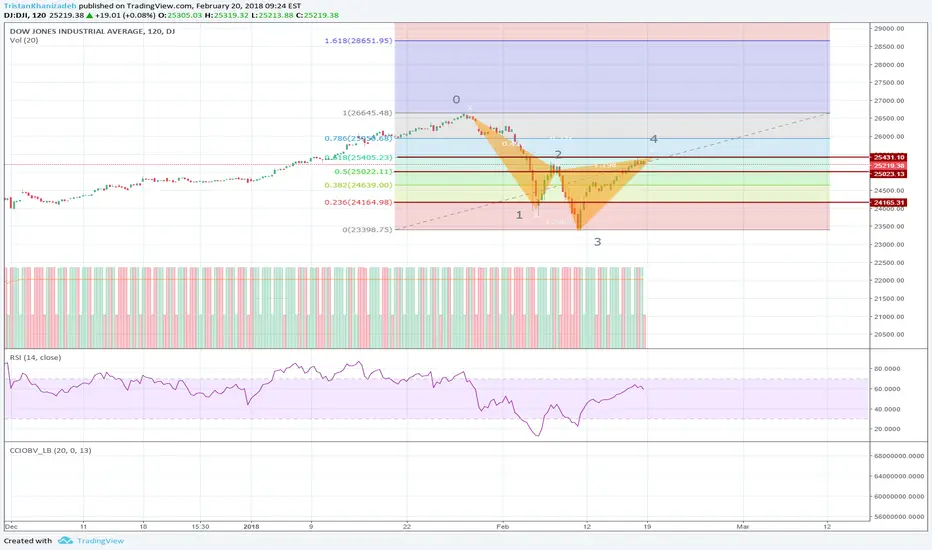932x550 pixels.
Task: Click the 25023.13 red price tag
Action: click(889, 174)
